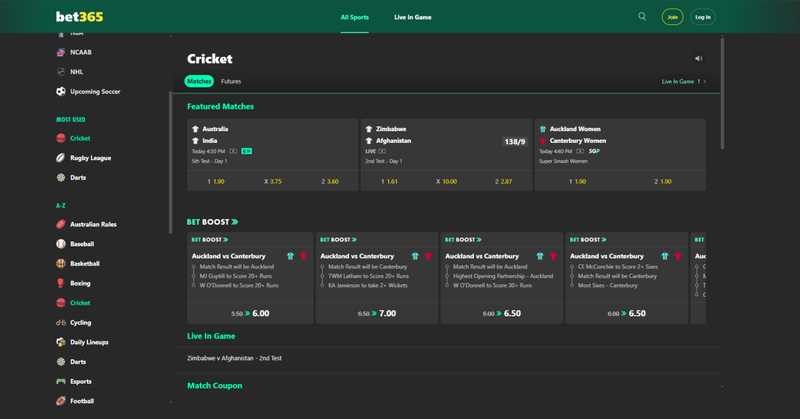Select Afghanistan odds 2.87
The width and height of the screenshot is (800, 419).
coord(504,181)
